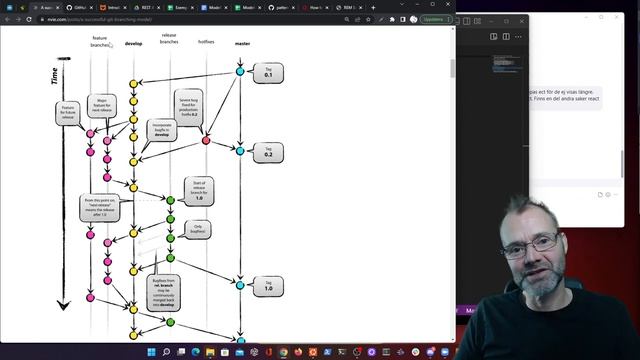Use the chat window vertical scrollbar
Viewport: 640px width, 360px height.
pyautogui.click(x=622, y=163)
